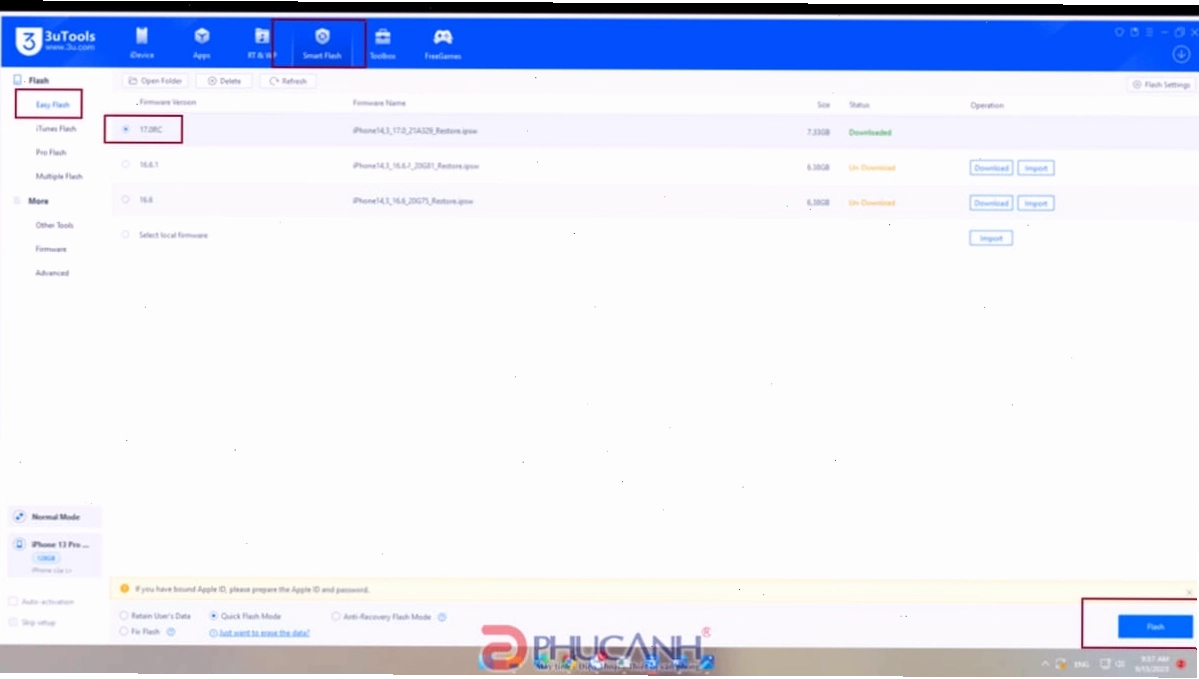Enable the Skip setup checkbox

12,622
